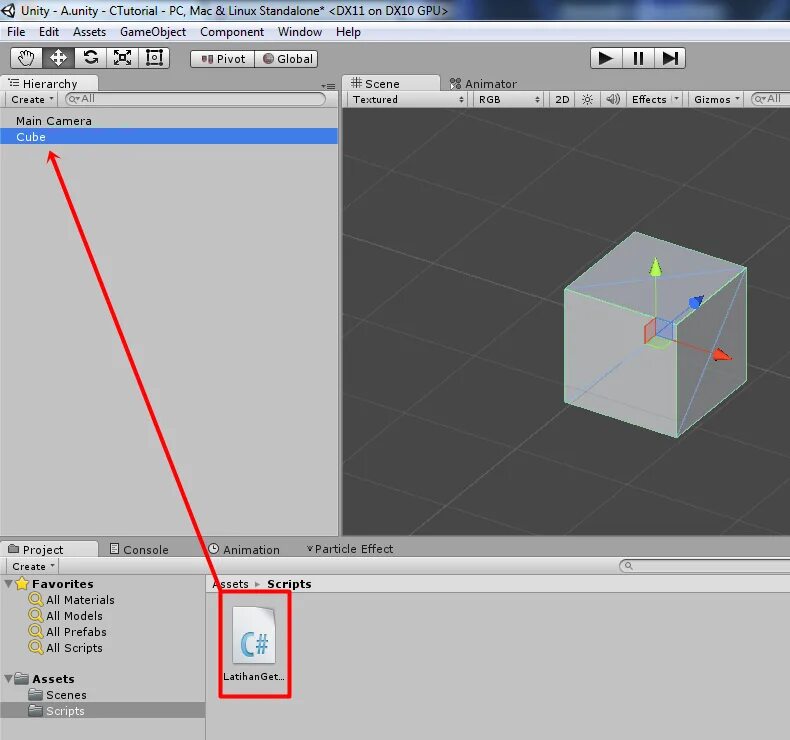Collapse the Assets folder tree
Screen dimensions: 790x740
9,679
